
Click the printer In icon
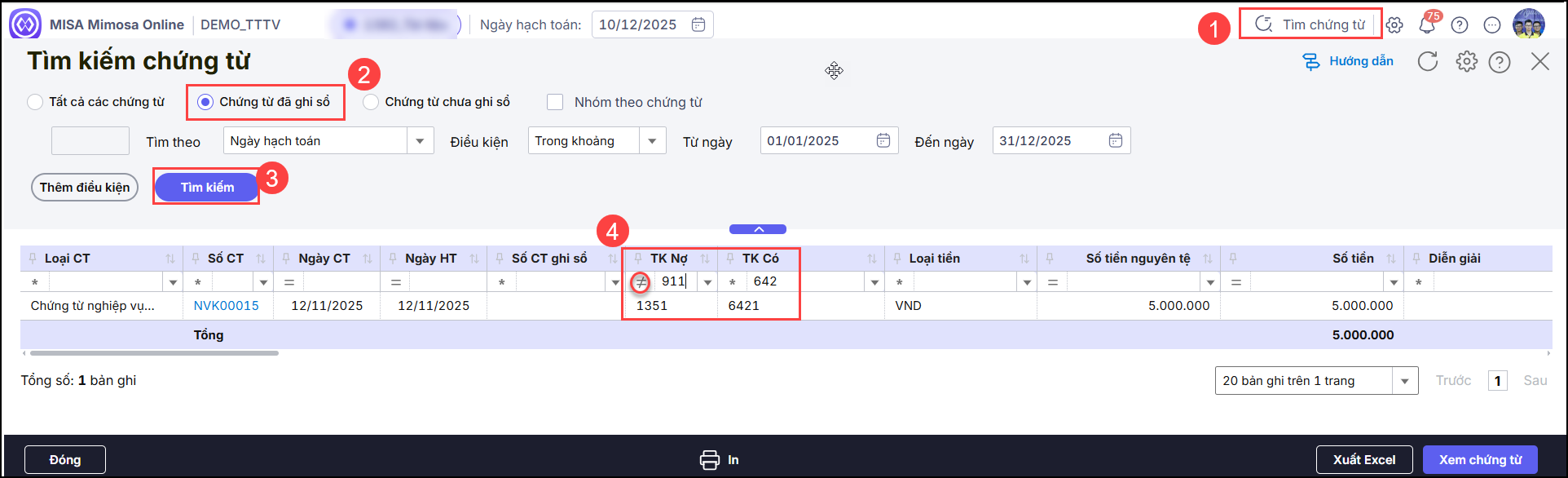pos(710,460)
